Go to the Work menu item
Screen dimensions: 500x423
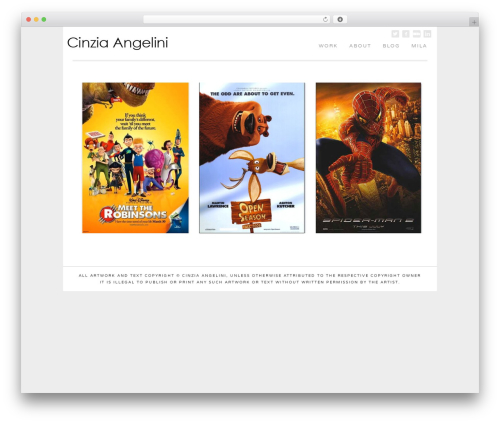[328, 46]
